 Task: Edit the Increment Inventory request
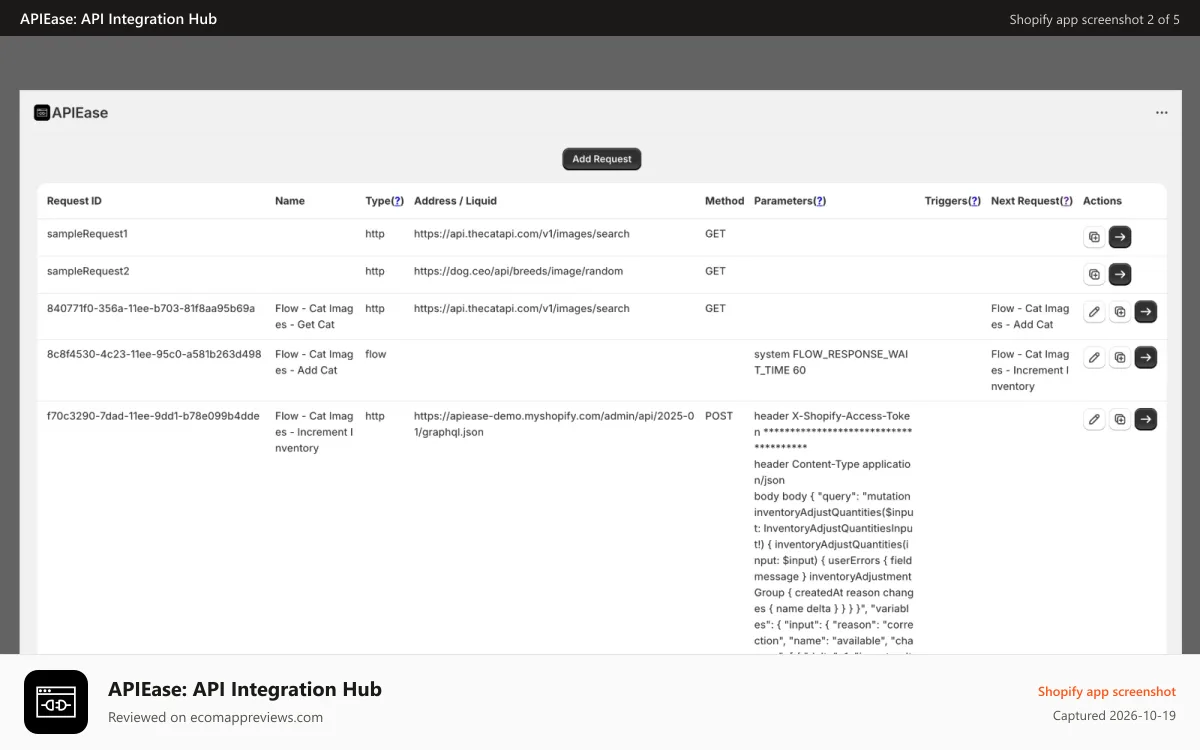(1094, 419)
